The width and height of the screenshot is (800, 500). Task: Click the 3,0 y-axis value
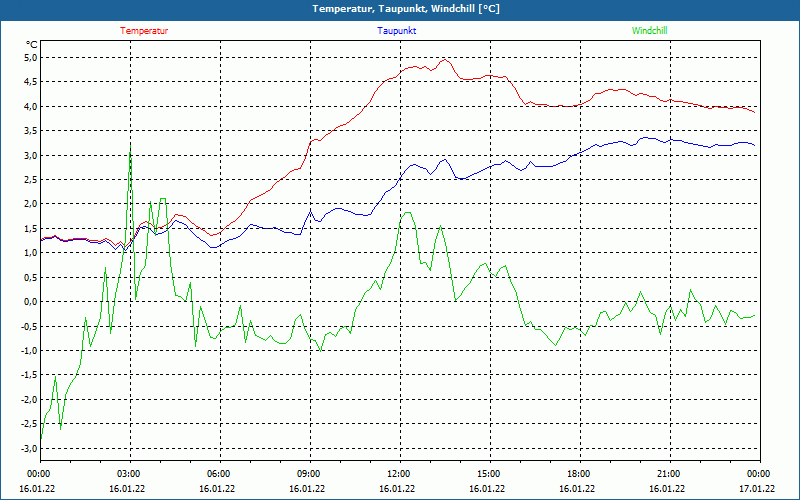[x=32, y=156]
